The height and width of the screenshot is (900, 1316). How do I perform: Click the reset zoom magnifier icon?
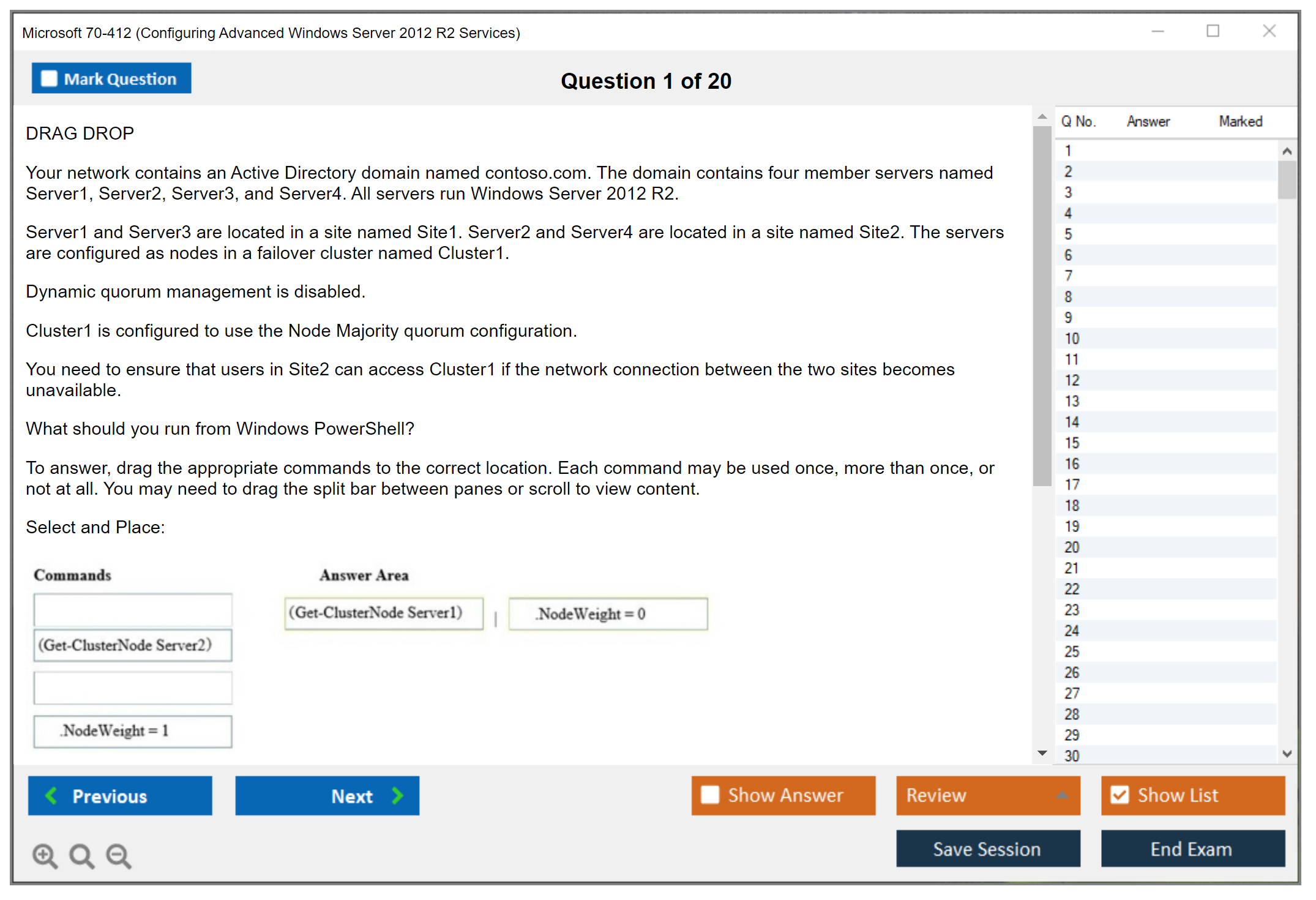(x=81, y=855)
